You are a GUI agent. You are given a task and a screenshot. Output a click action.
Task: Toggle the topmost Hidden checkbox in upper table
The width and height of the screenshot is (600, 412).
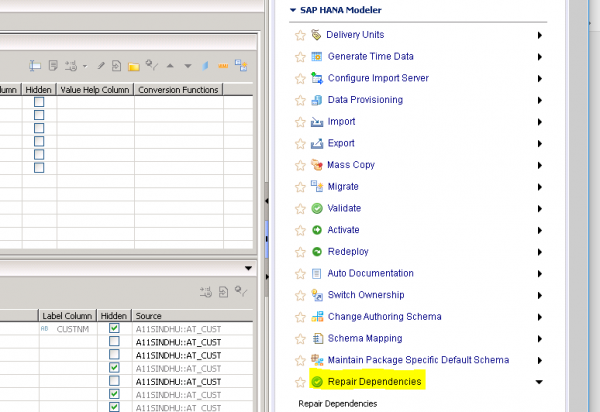[x=39, y=102]
